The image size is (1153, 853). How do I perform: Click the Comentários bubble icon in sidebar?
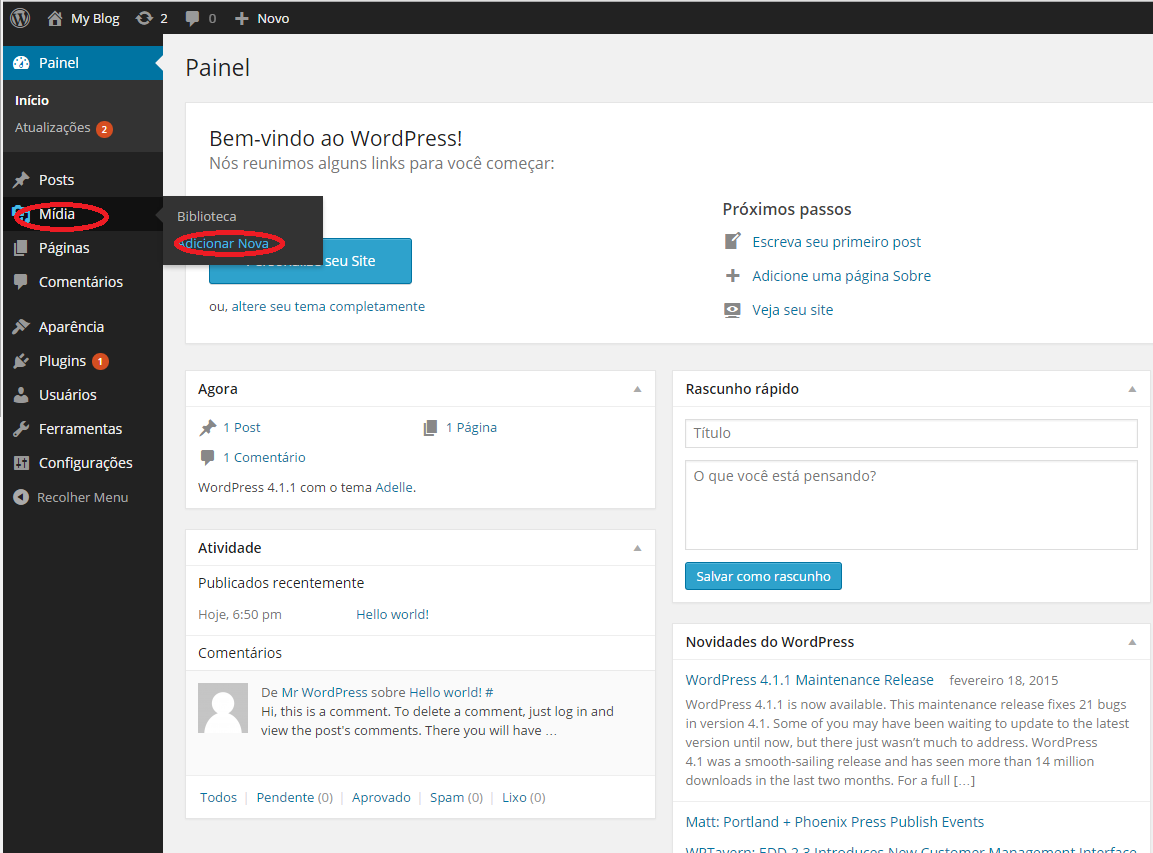21,282
